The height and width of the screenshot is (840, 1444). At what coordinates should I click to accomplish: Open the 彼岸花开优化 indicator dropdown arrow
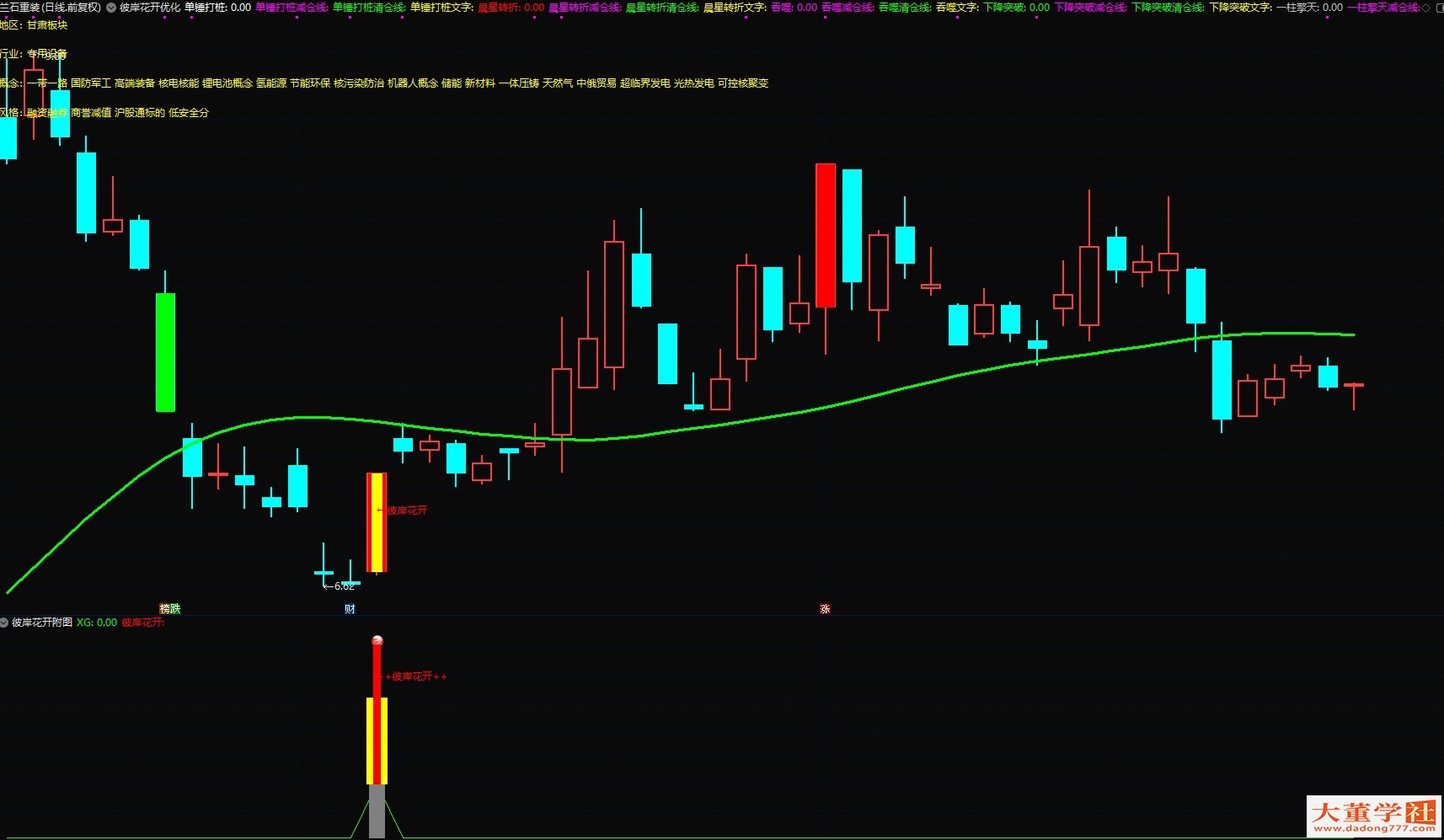tap(111, 8)
